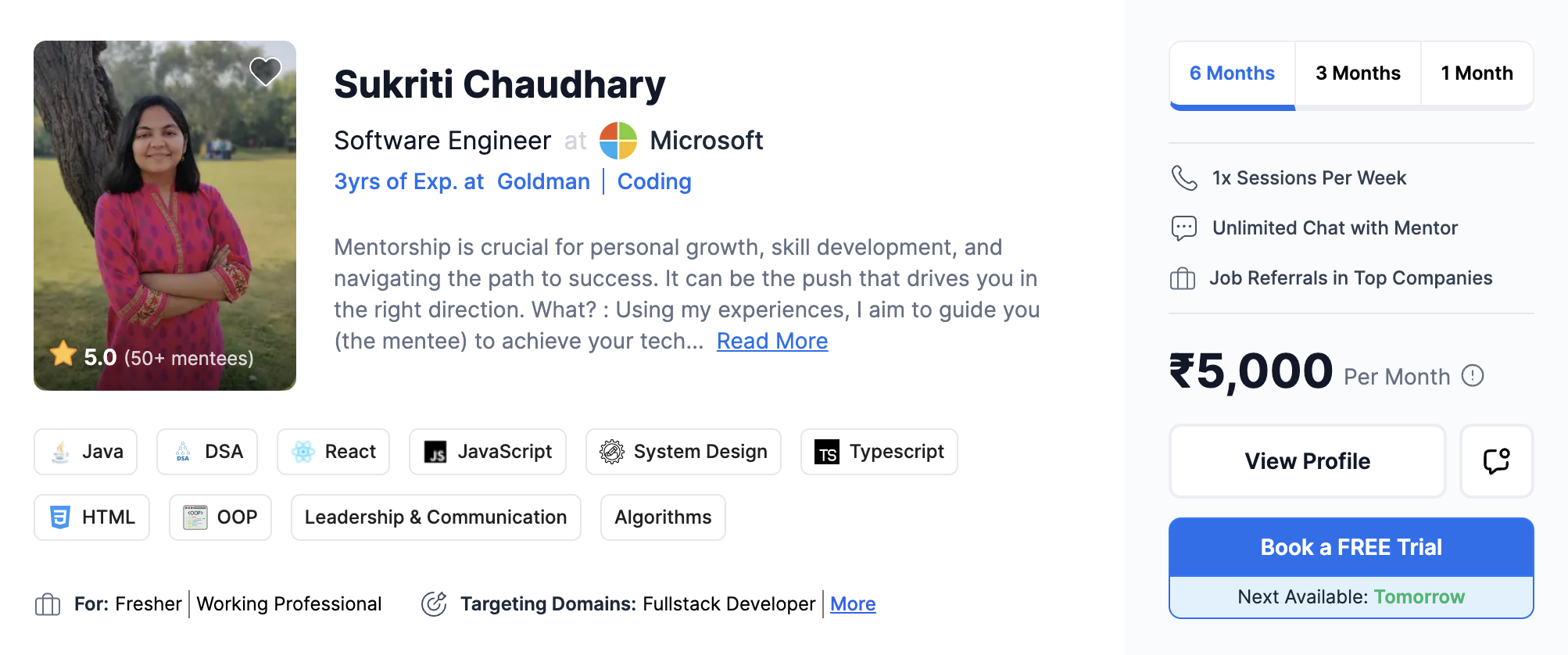Select the 6 Months plan tab
The height and width of the screenshot is (655, 1568).
pos(1232,73)
